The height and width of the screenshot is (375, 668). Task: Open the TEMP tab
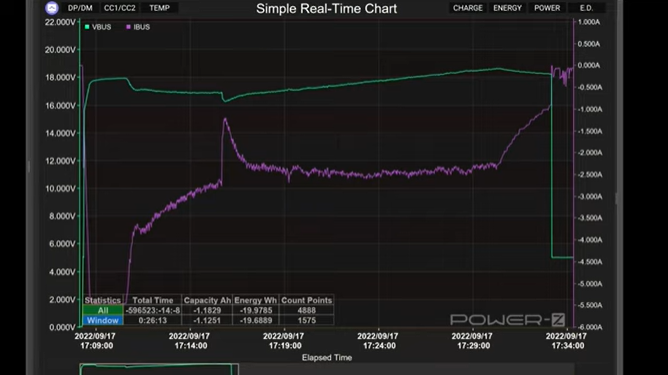click(159, 8)
